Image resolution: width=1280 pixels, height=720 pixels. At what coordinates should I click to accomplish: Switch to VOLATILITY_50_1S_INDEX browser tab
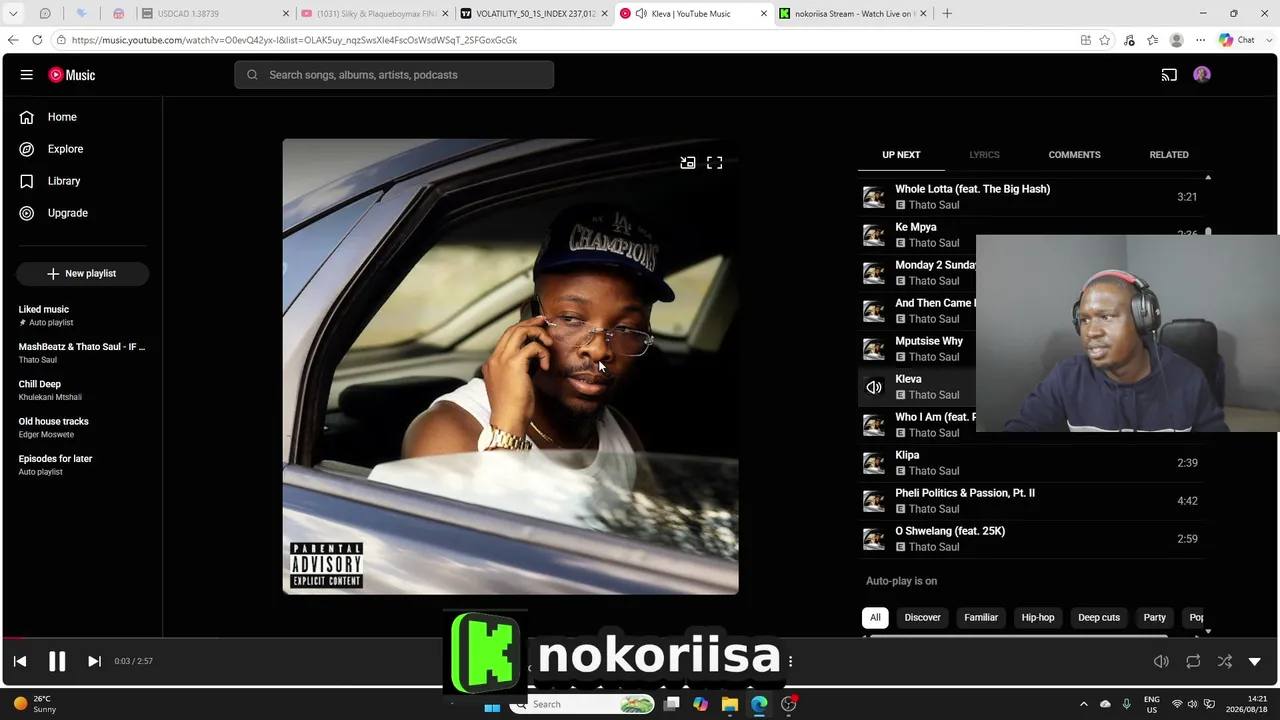tap(533, 14)
